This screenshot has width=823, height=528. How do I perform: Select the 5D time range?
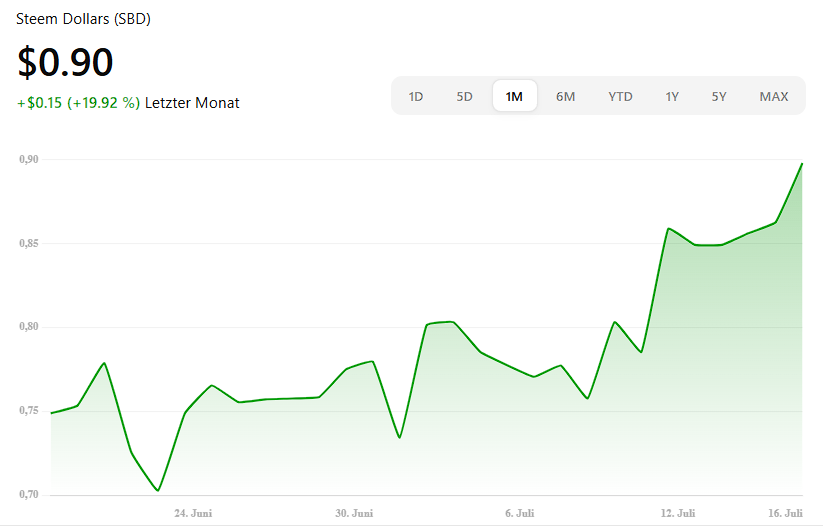pyautogui.click(x=465, y=97)
